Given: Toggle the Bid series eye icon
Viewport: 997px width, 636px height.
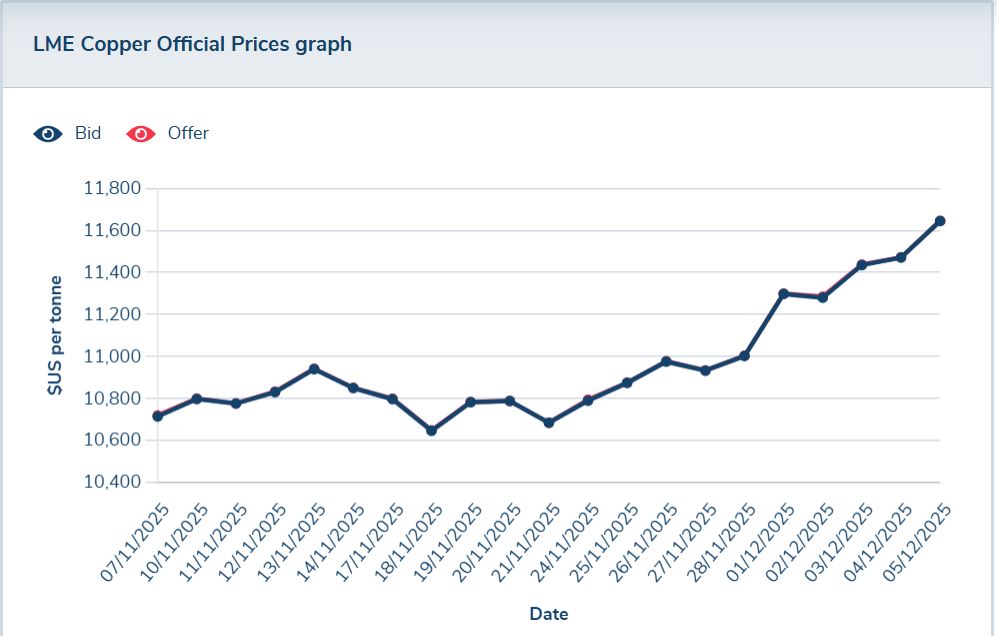Looking at the screenshot, I should pos(48,134).
